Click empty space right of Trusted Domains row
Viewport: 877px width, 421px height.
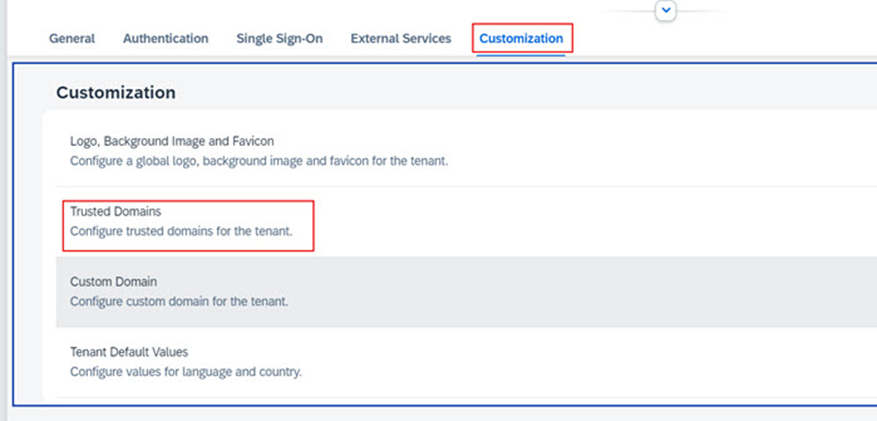(600, 221)
